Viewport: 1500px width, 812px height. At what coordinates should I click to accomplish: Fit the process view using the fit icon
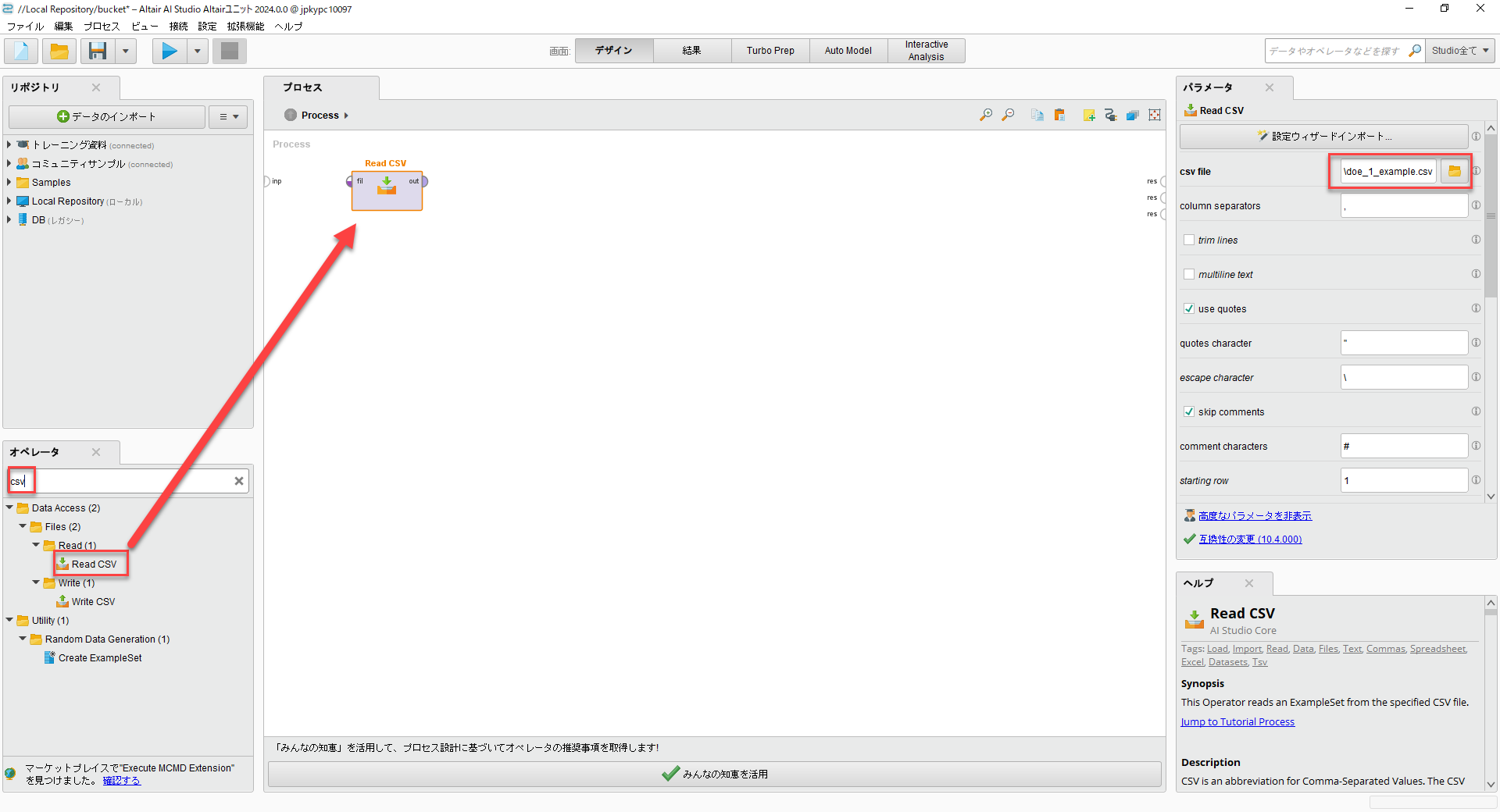point(1154,115)
